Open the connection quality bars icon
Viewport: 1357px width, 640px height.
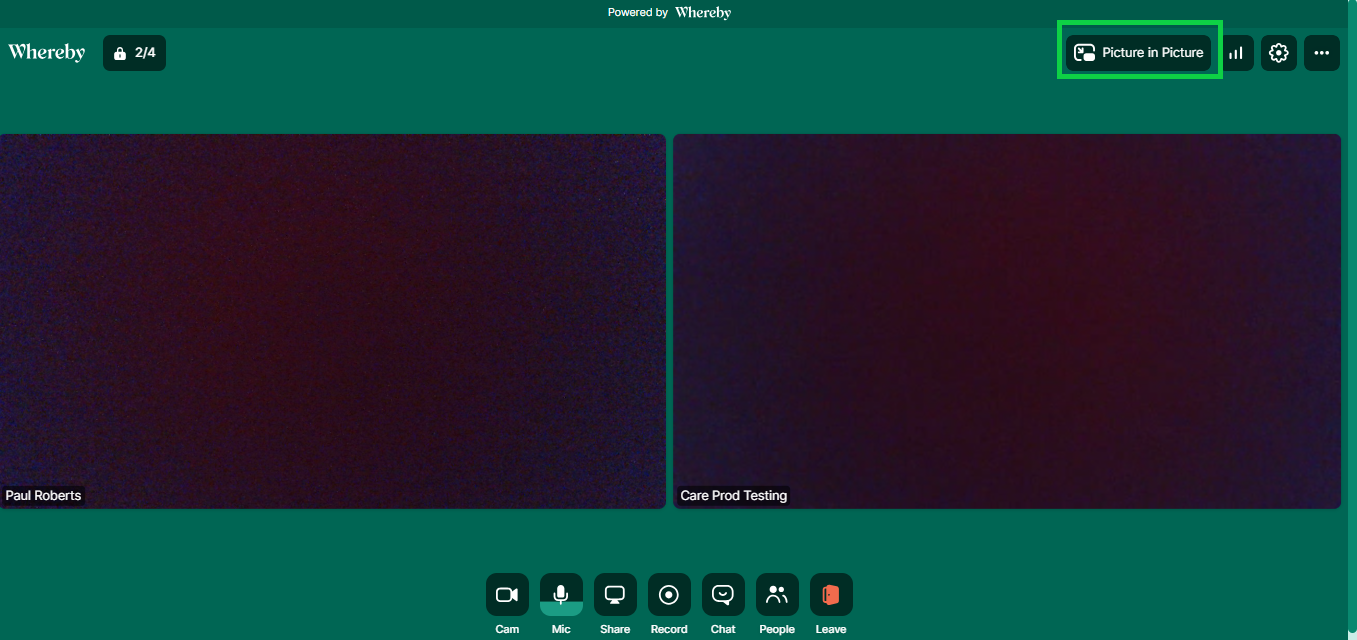pyautogui.click(x=1236, y=53)
